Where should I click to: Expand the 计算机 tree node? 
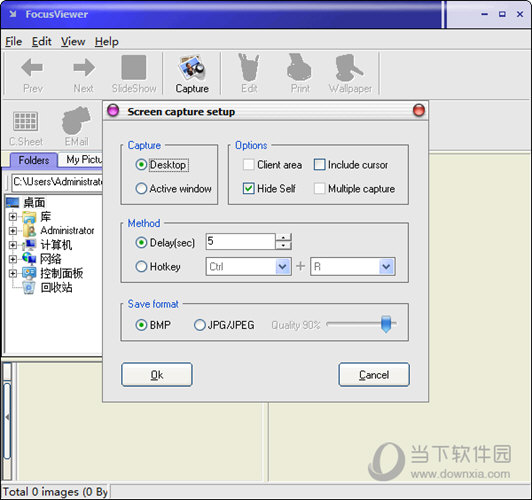(13, 245)
